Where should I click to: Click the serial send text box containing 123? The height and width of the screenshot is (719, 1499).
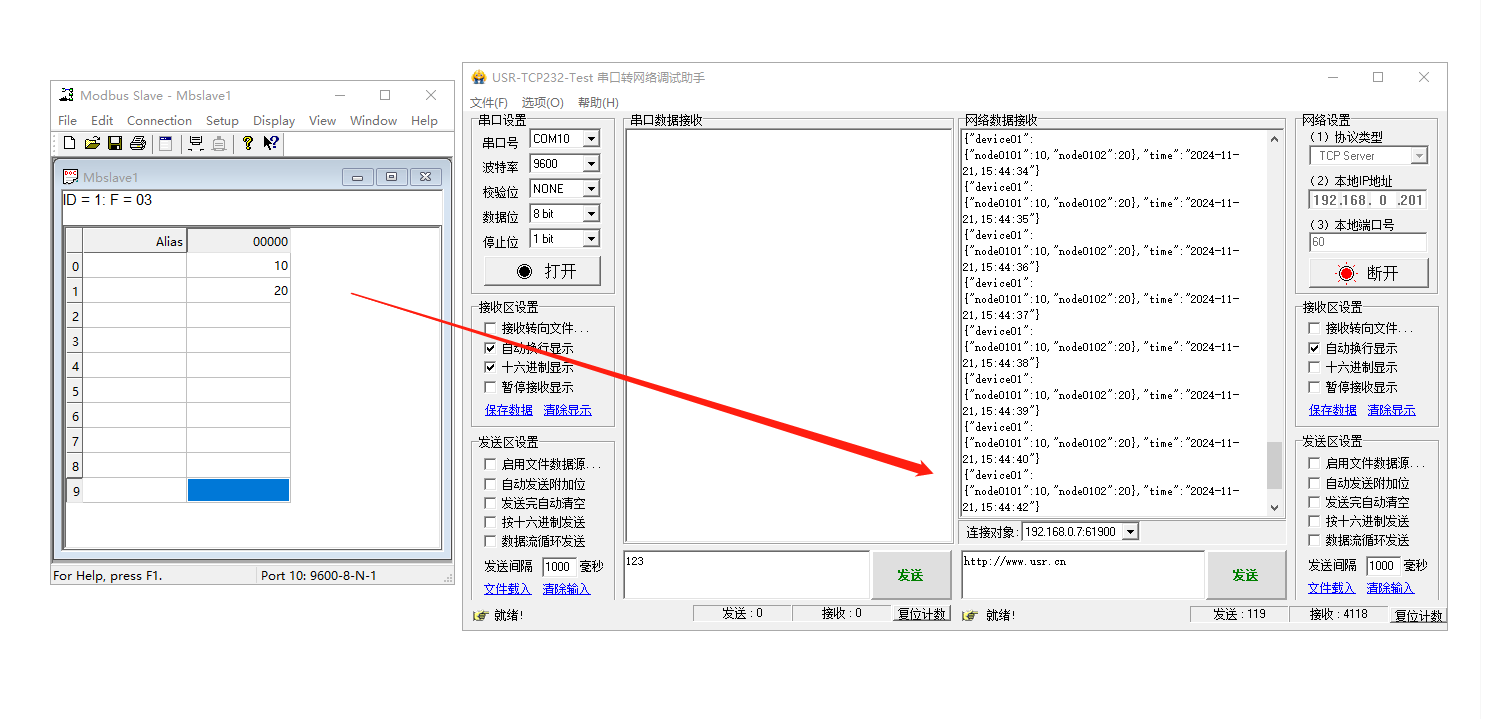pyautogui.click(x=747, y=575)
